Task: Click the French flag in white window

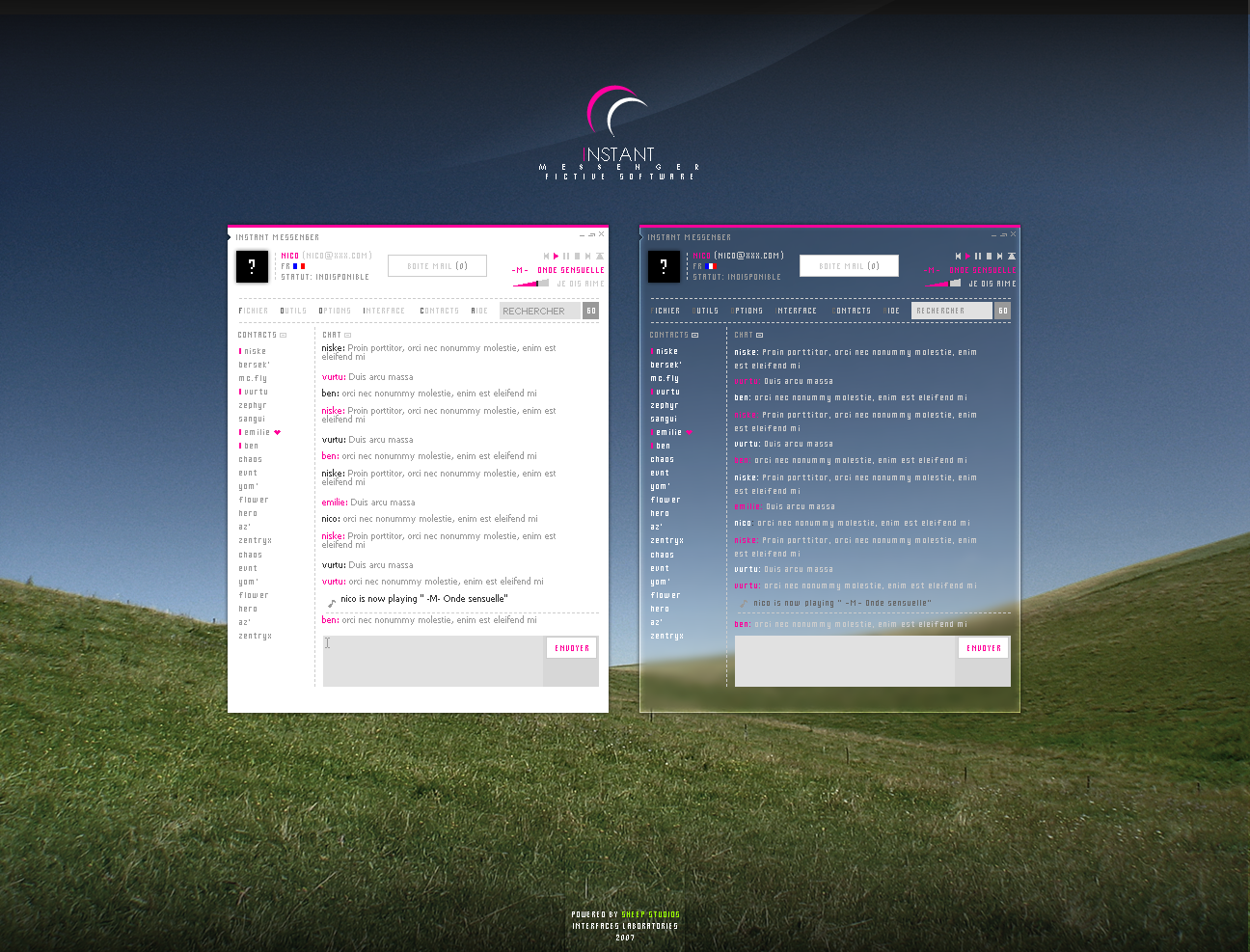Action: 299,266
